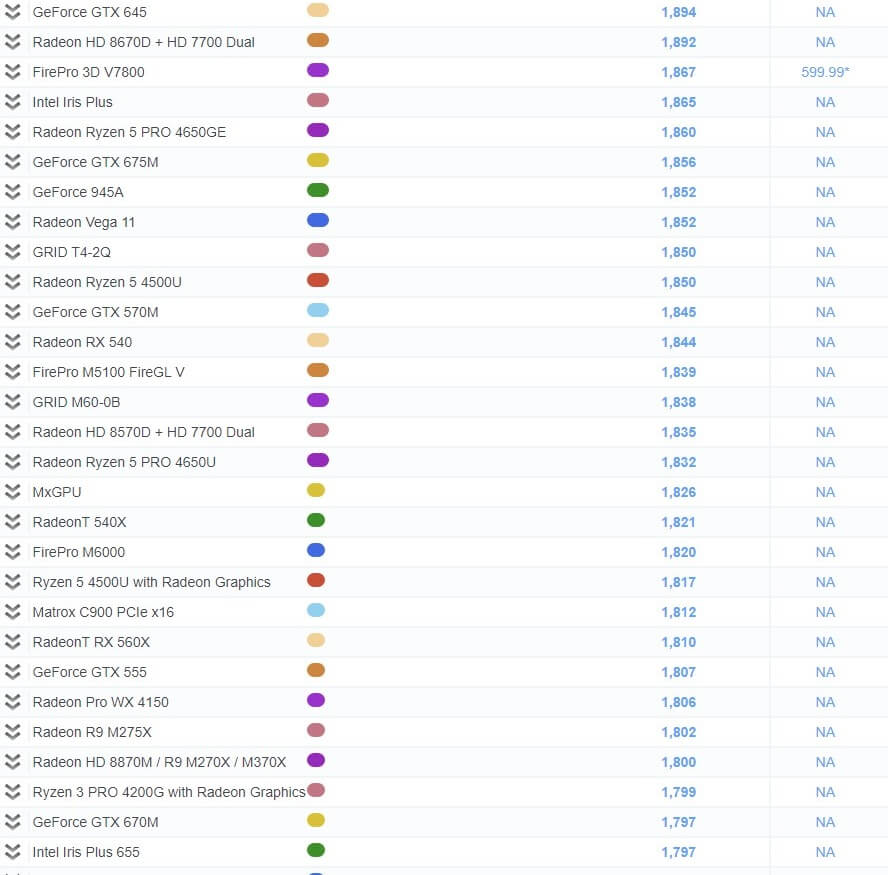Click the yellow swatch for GeForce GTX 675M

pos(318,160)
